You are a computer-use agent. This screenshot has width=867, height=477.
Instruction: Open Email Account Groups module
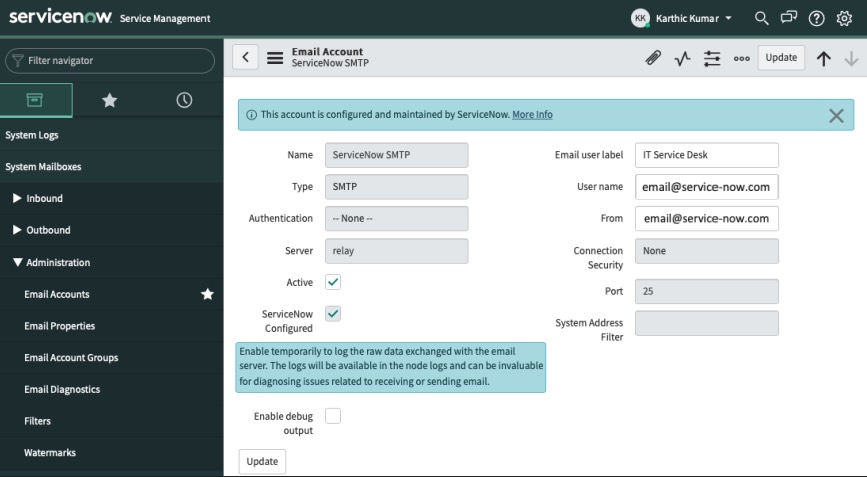coord(71,357)
